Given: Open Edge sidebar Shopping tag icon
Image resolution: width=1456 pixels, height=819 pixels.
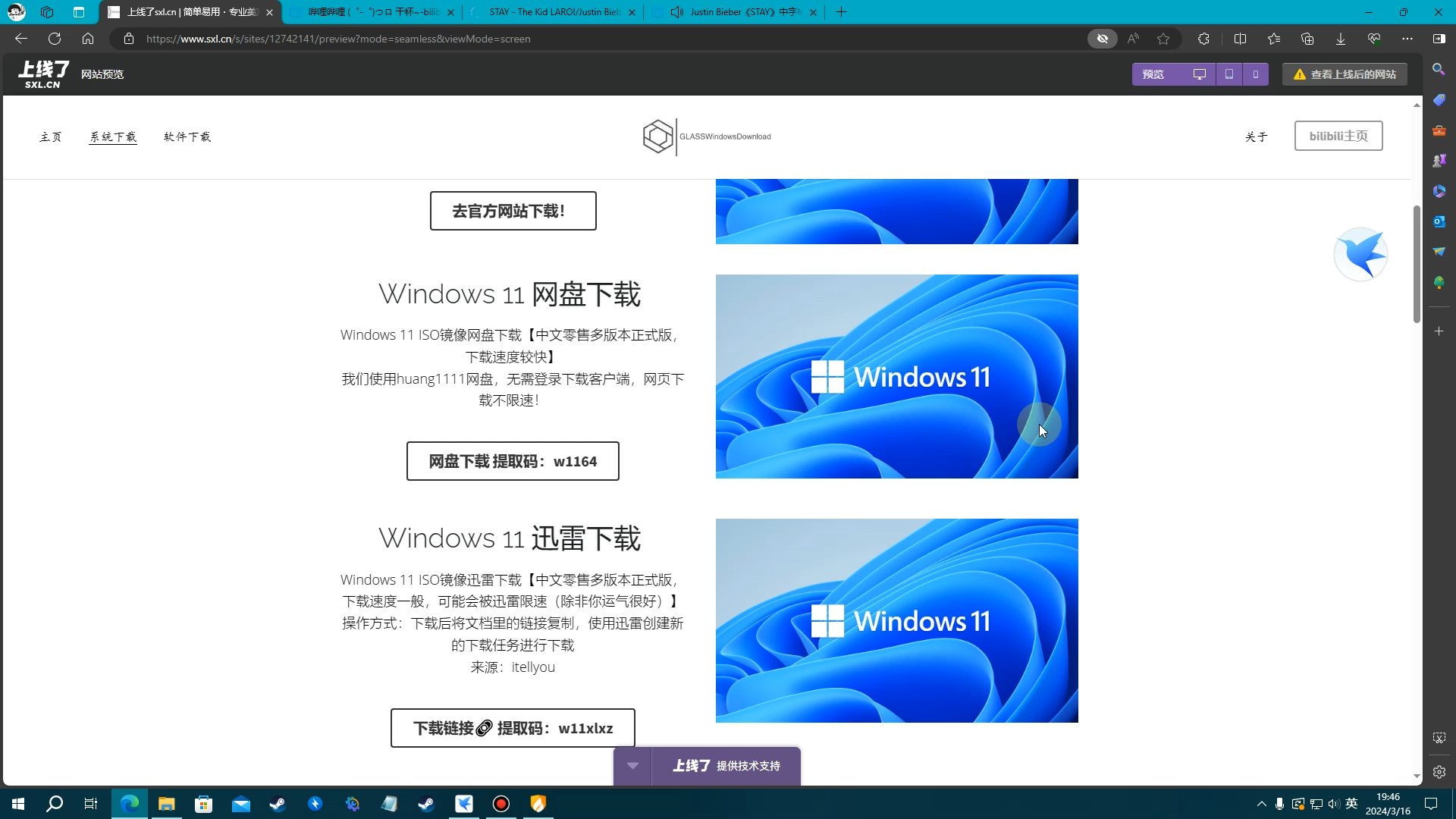Looking at the screenshot, I should point(1439,99).
